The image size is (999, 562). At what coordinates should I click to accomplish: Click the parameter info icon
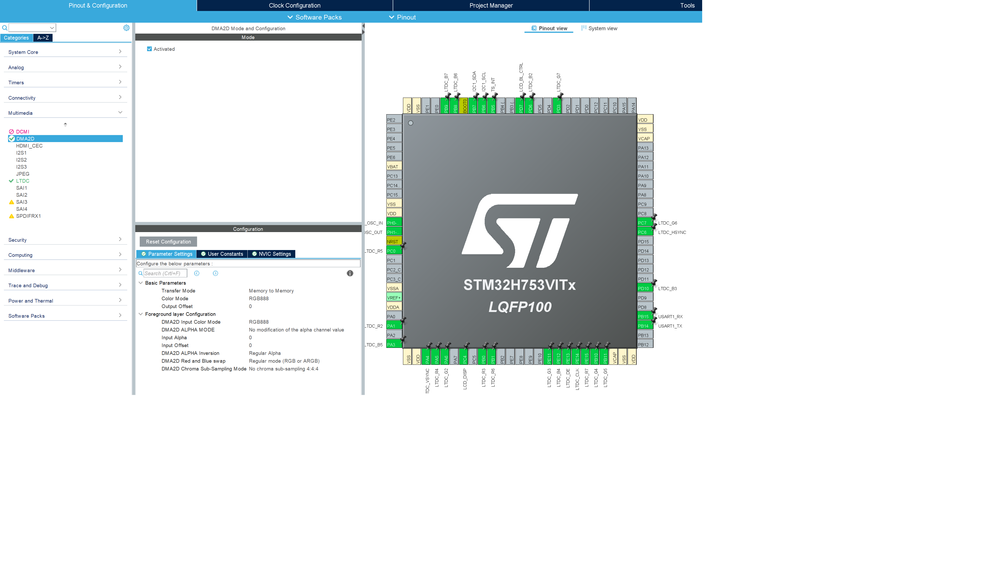click(x=350, y=273)
